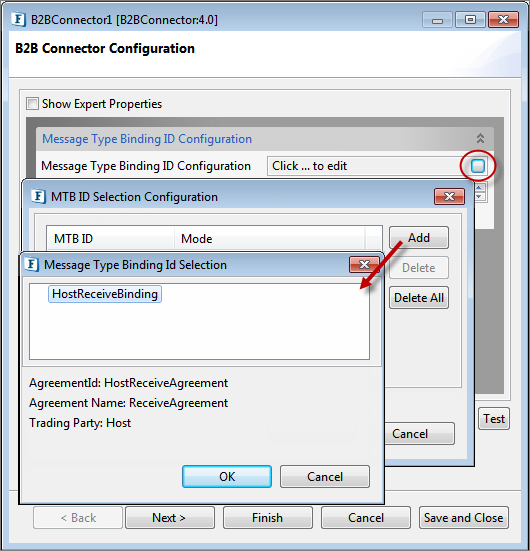This screenshot has width=530, height=551.
Task: Go to Next wizard page
Action: [x=170, y=518]
